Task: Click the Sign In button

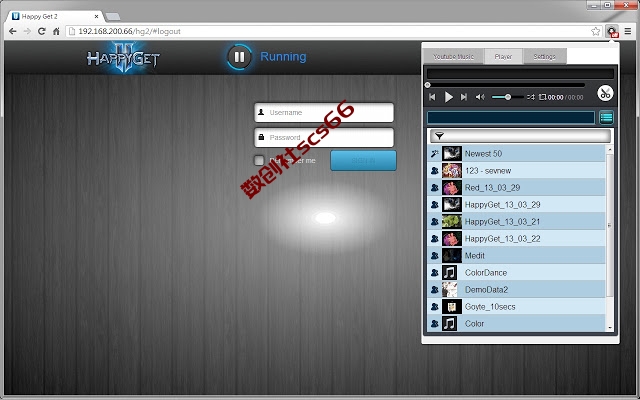Action: tap(363, 160)
